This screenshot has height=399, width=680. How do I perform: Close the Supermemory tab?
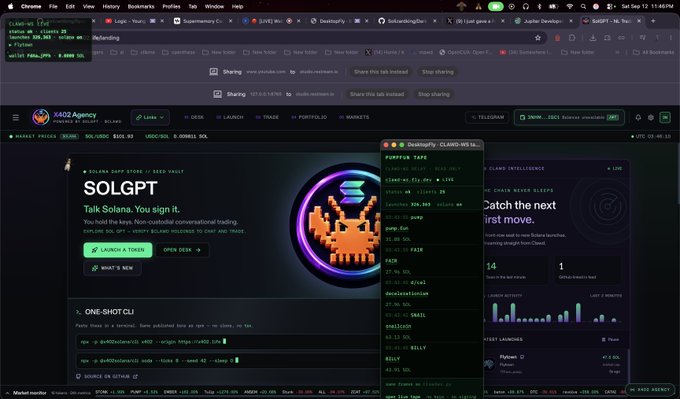tap(230, 21)
